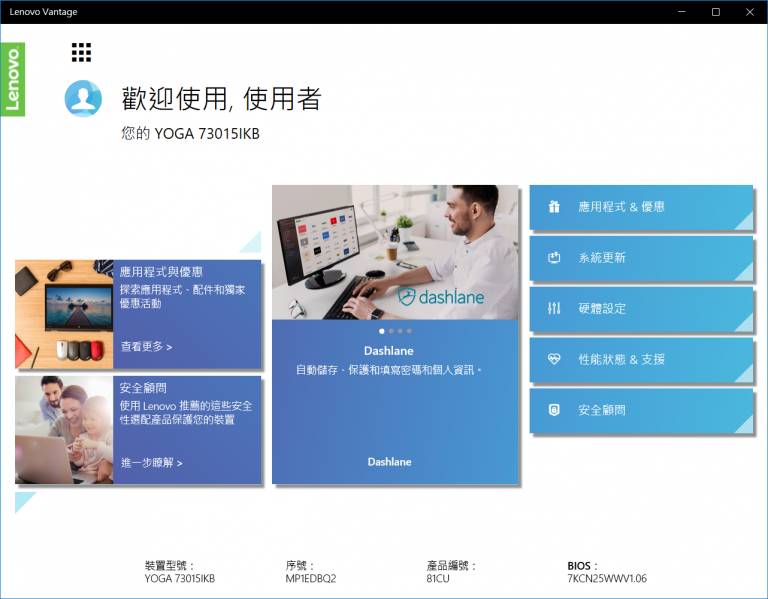Viewport: 768px width, 599px height.
Task: Click the product number 81CU
Action: [x=438, y=578]
